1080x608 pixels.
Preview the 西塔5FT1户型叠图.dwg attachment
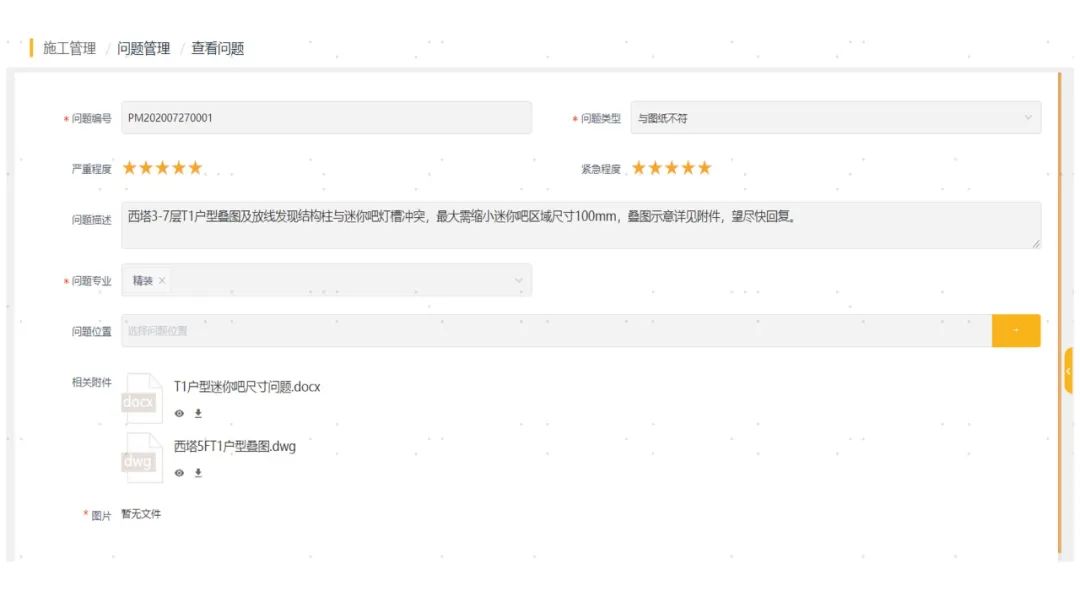pyautogui.click(x=177, y=472)
